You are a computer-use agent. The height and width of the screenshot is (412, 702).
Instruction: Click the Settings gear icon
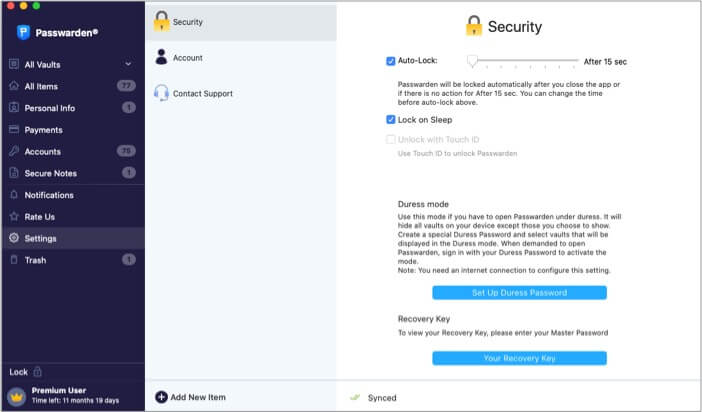14,238
